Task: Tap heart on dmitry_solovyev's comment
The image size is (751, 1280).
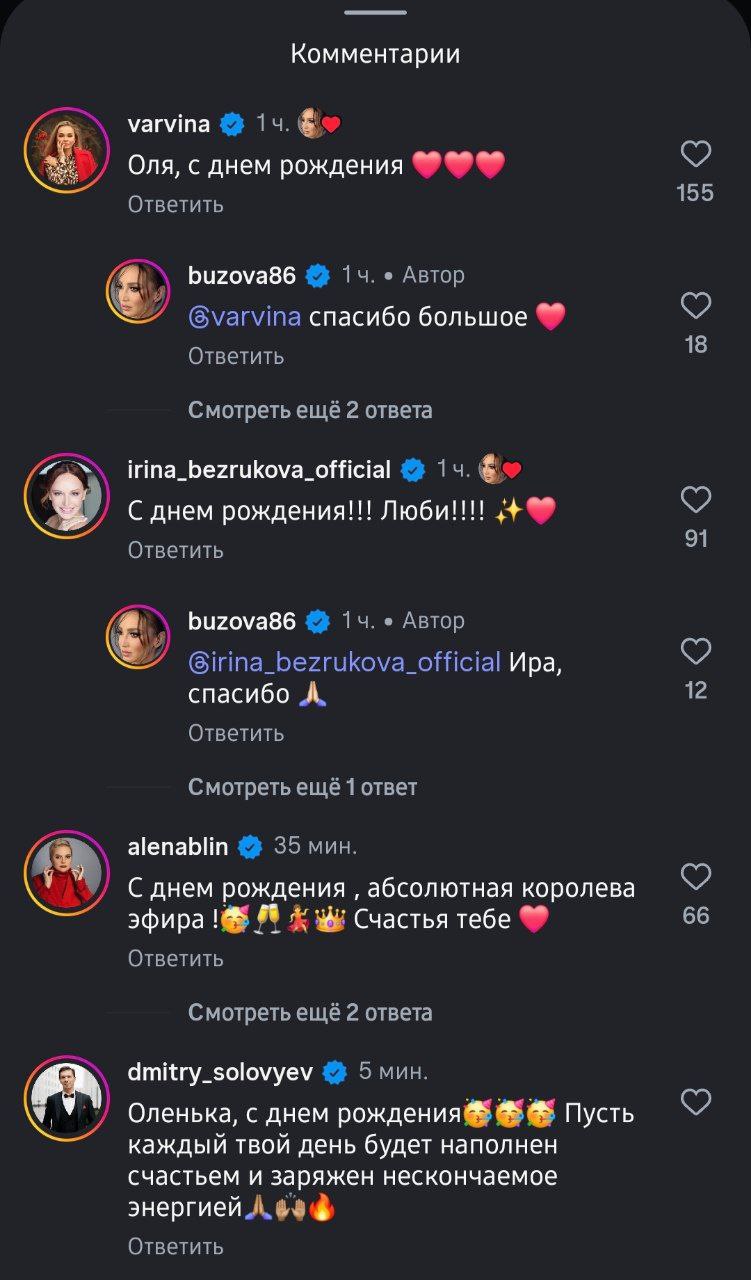Action: (695, 1103)
